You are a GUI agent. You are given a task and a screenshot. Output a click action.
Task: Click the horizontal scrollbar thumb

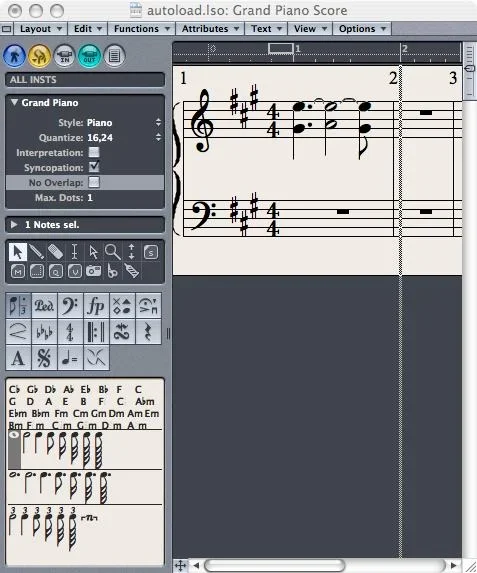pos(274,565)
